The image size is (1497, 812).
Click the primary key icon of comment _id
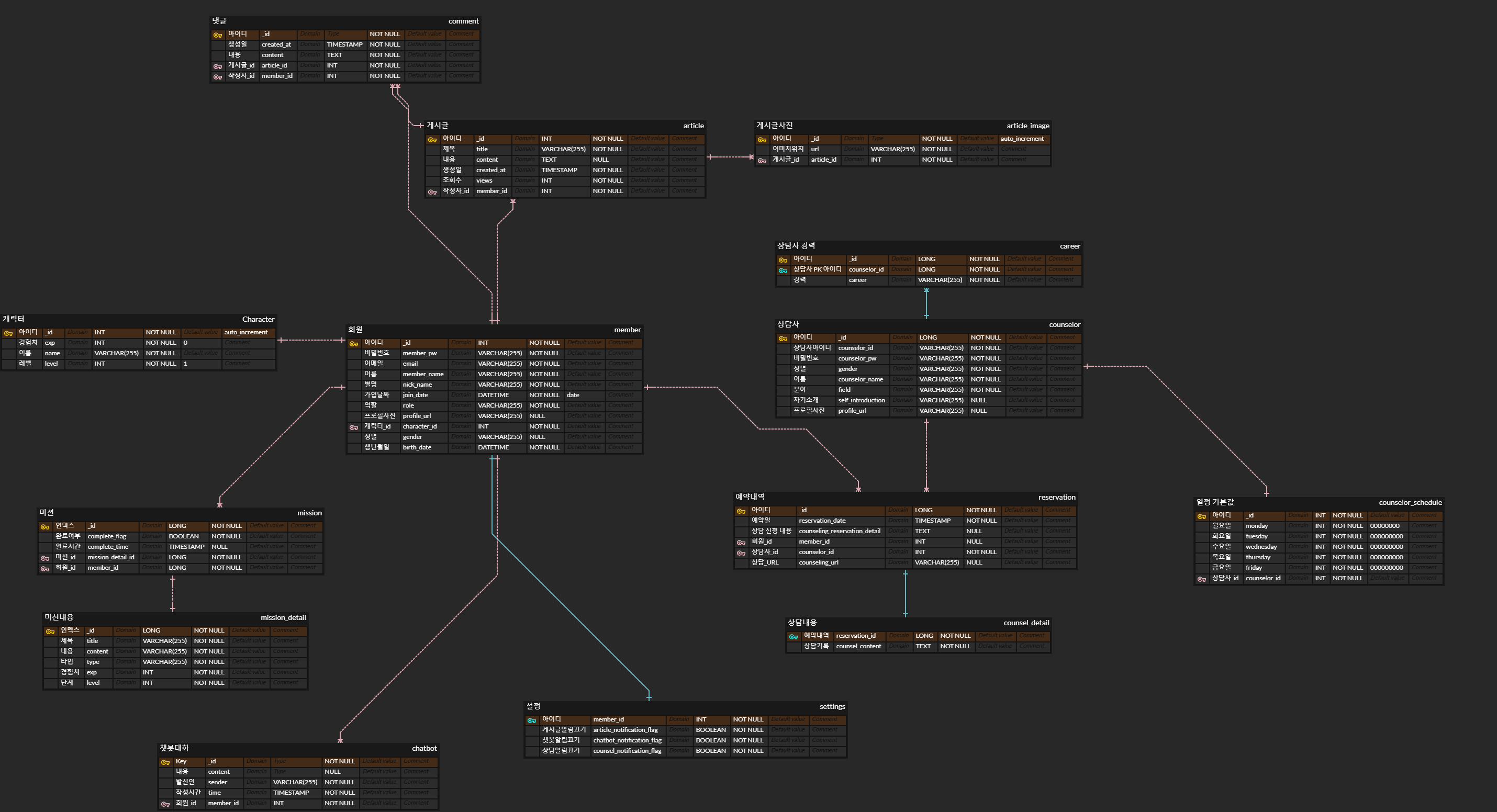218,35
